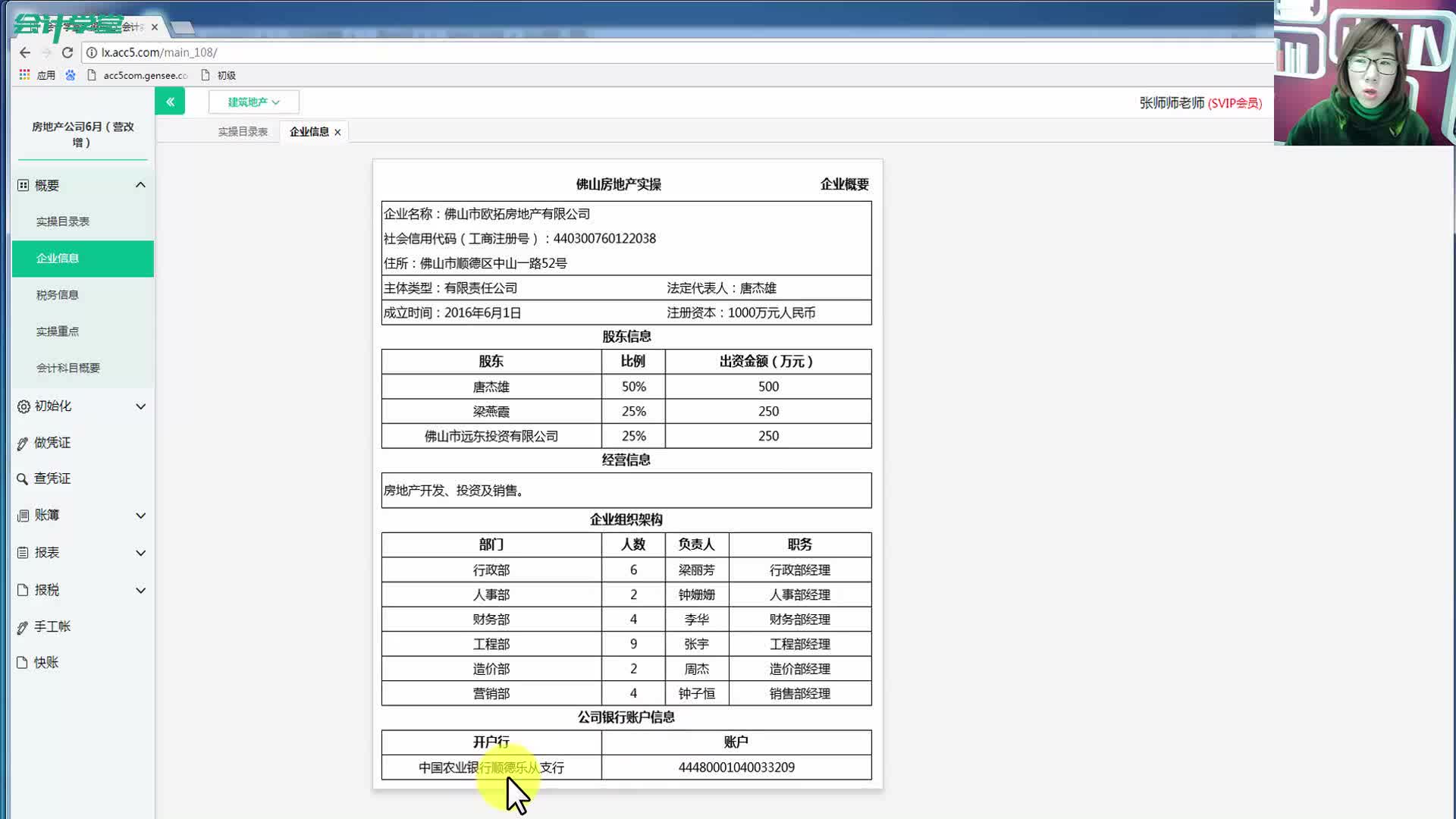The image size is (1456, 819).
Task: Collapse the sidebar with the « button
Action: click(x=170, y=101)
